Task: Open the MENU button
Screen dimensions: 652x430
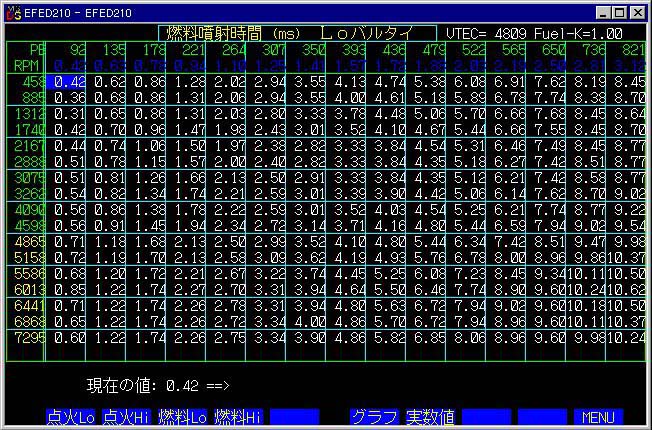Action: pos(597,415)
